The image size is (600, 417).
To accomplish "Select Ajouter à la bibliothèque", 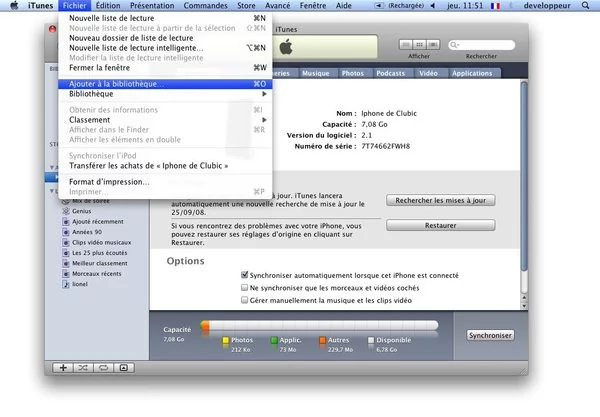I will [x=165, y=84].
